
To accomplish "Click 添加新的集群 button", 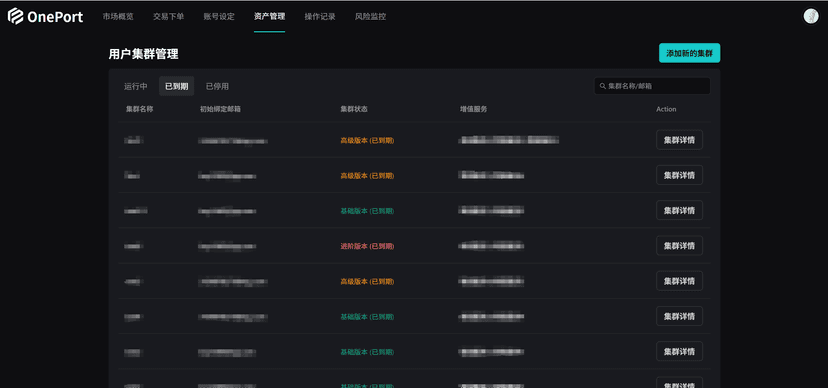I will [689, 53].
